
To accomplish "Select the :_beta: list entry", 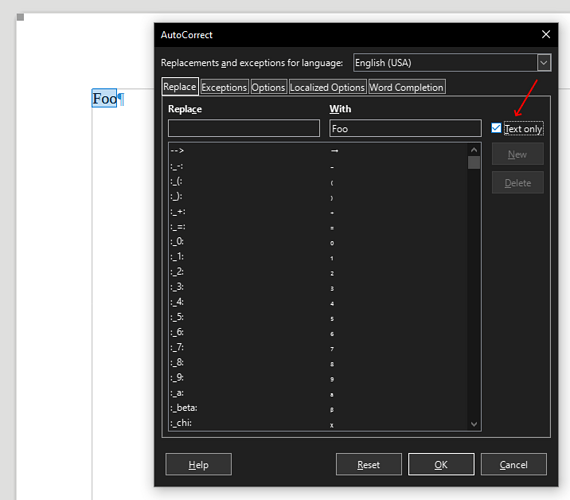I will [318, 408].
